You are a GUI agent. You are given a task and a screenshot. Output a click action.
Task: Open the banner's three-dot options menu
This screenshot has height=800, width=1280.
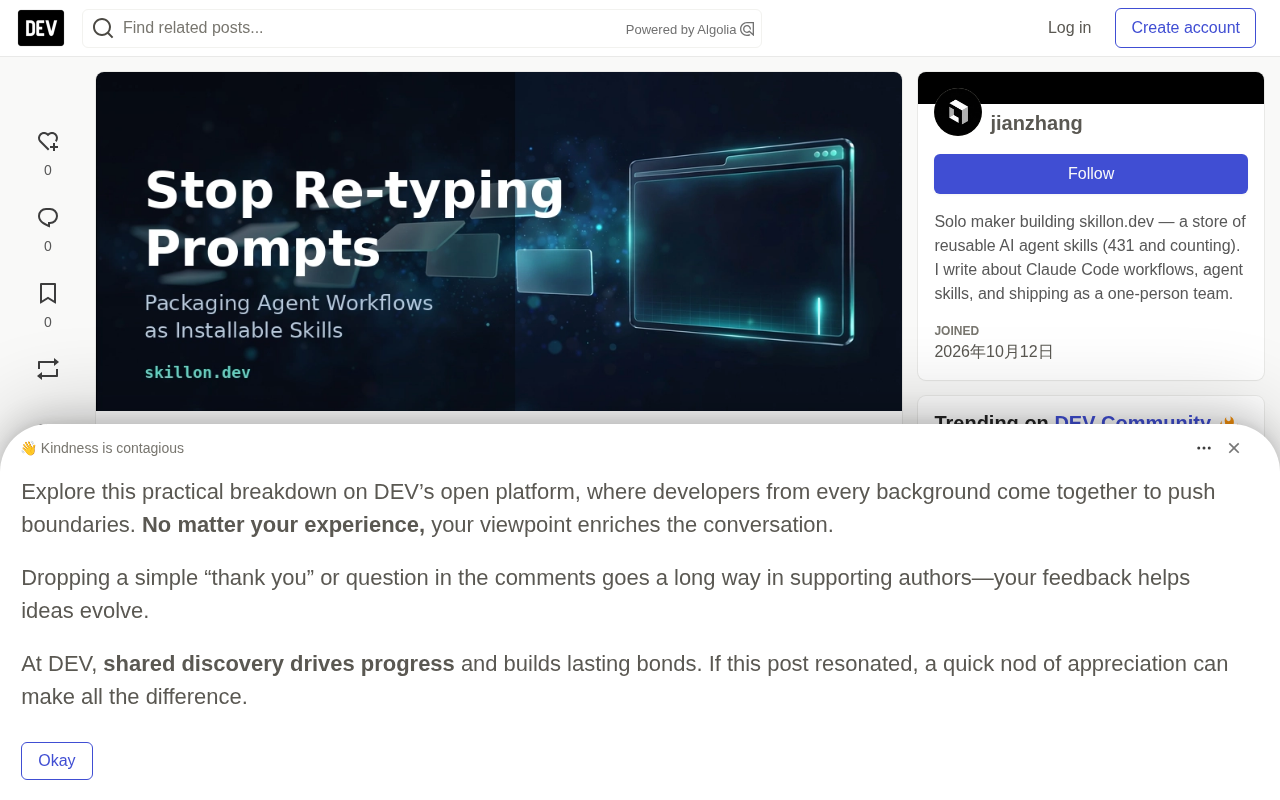[1204, 448]
